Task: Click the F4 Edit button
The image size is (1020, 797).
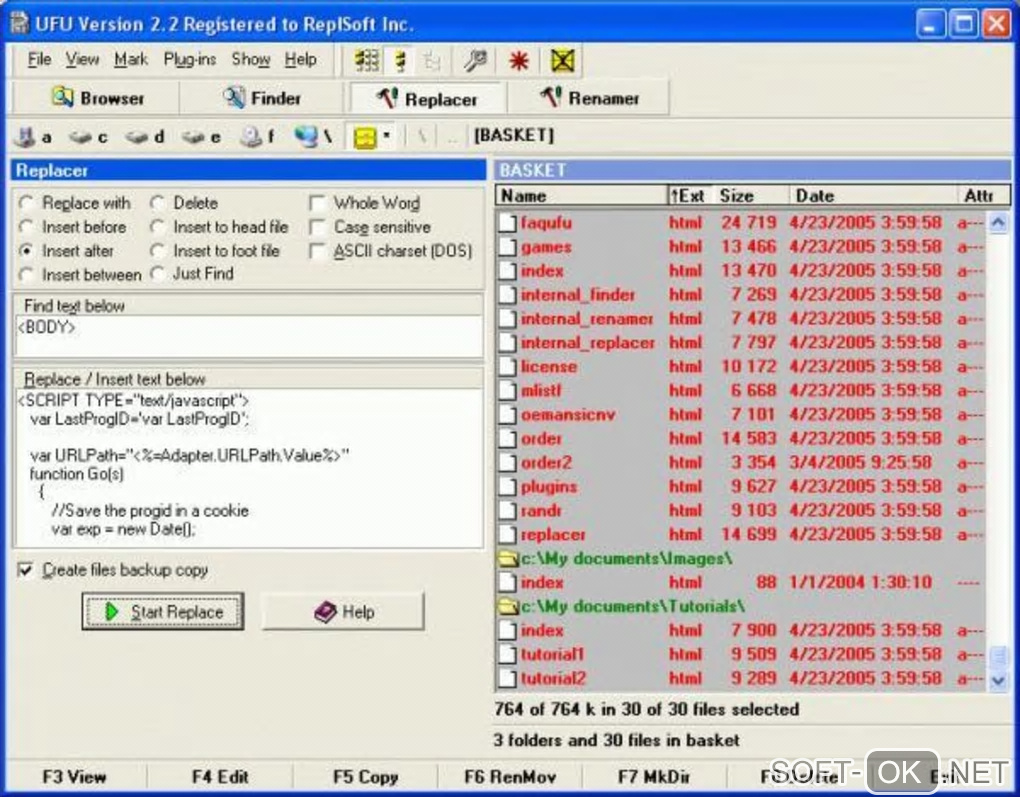Action: pos(220,777)
